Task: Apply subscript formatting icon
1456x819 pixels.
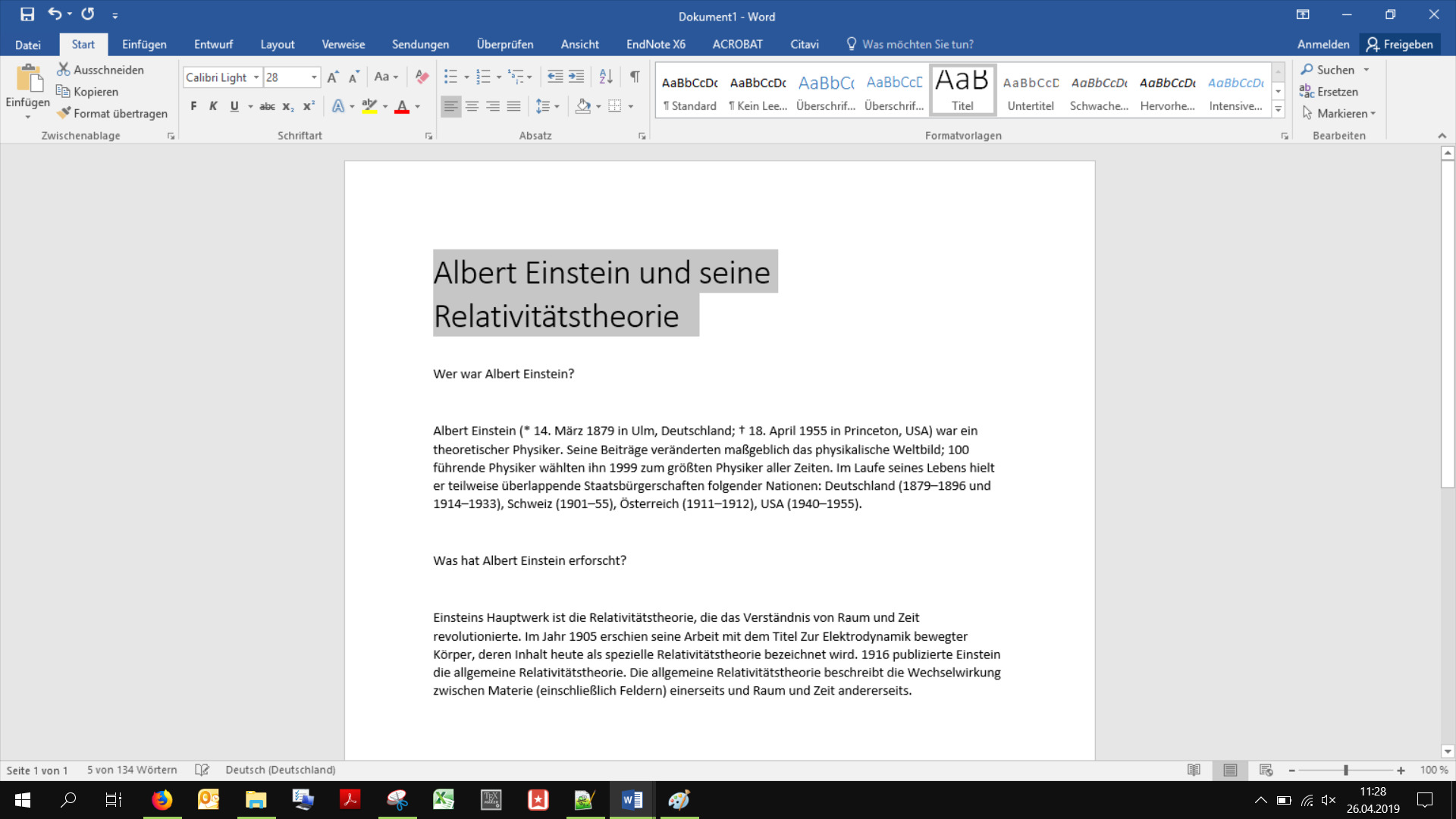Action: pyautogui.click(x=287, y=107)
